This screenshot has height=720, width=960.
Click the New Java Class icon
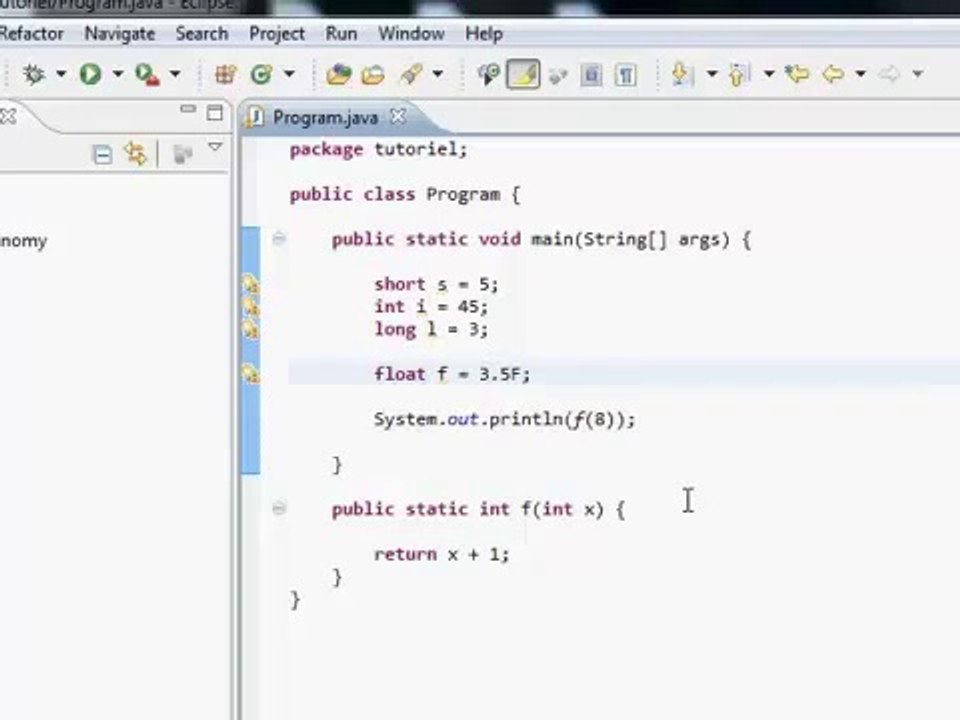261,74
